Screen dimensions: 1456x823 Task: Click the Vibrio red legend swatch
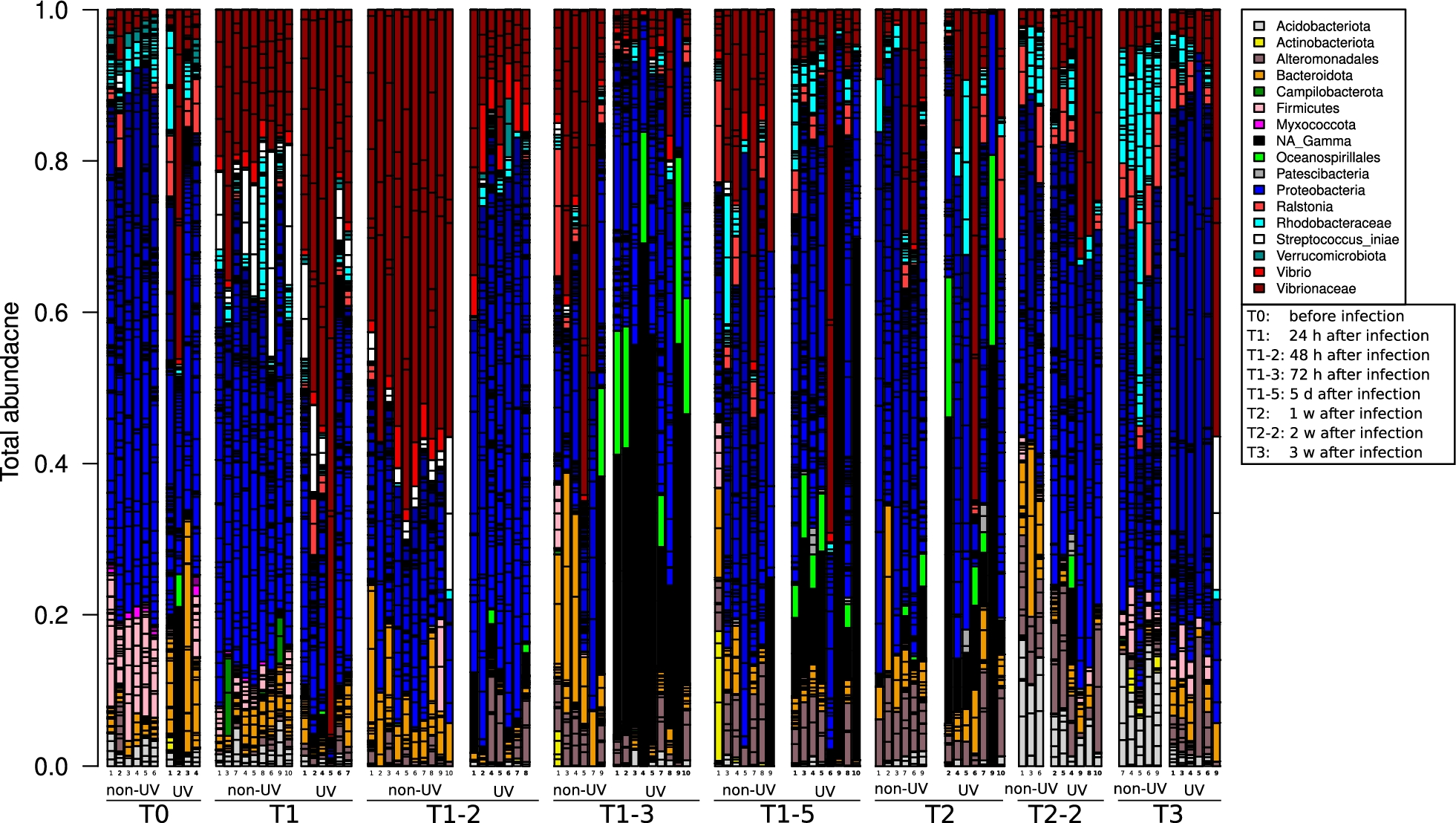click(x=1259, y=271)
